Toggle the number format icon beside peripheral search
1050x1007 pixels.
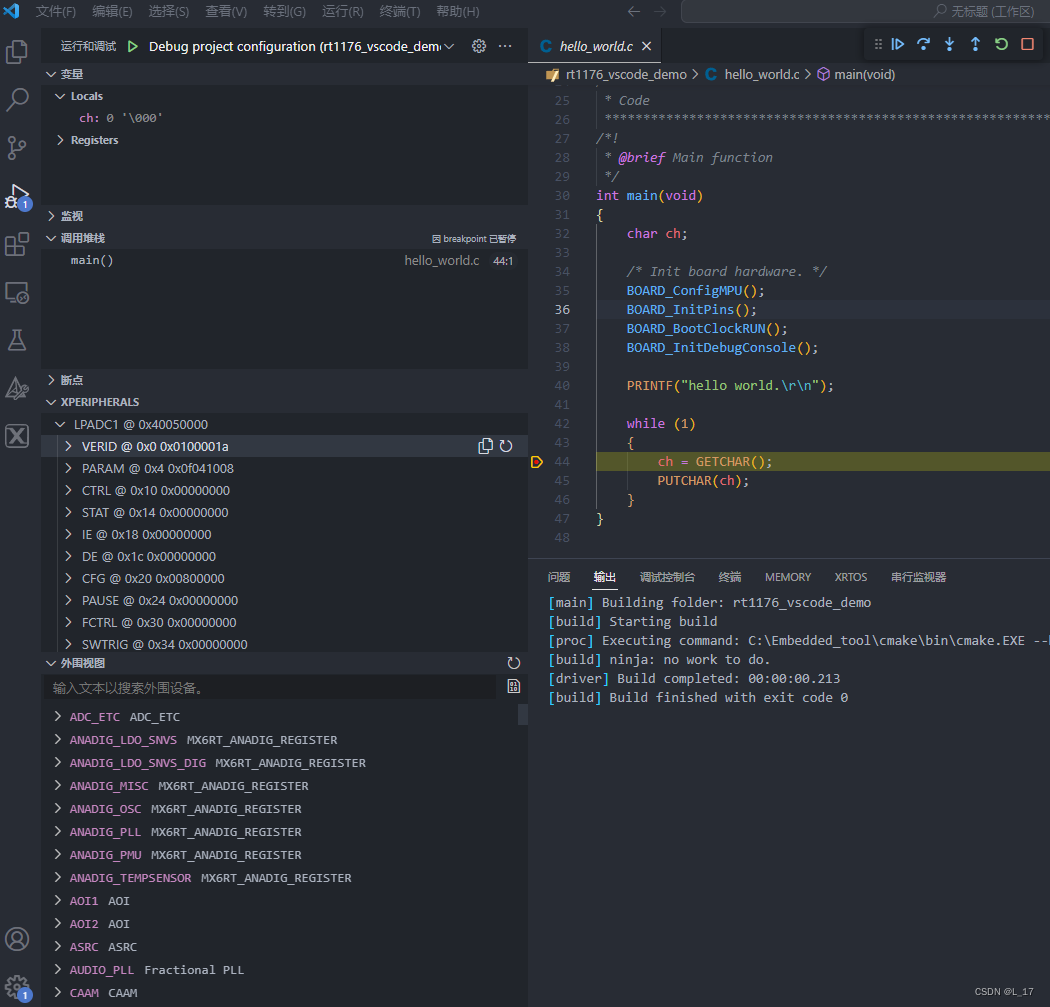tap(514, 686)
